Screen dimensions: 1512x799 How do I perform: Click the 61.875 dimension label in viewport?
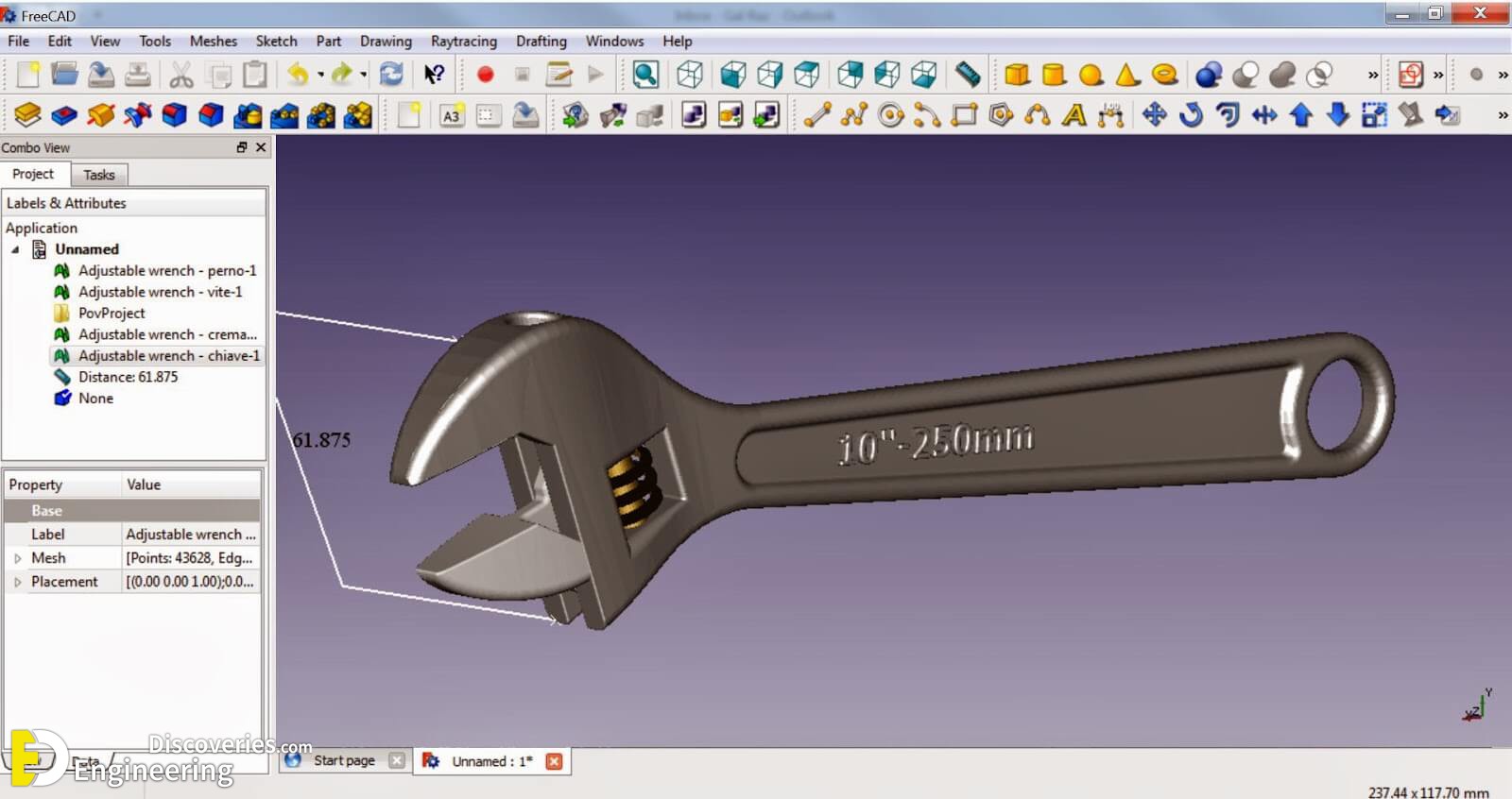tap(321, 440)
